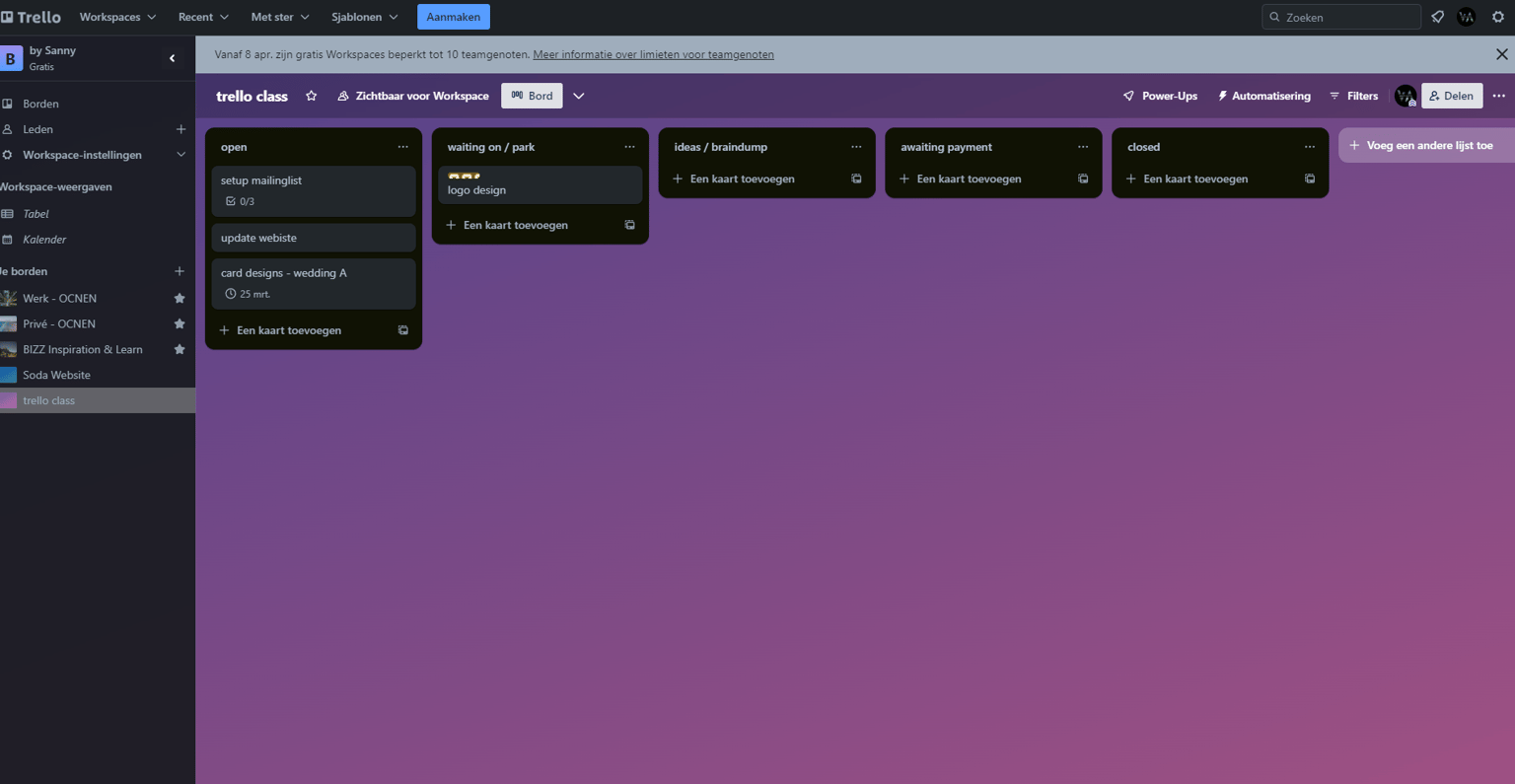Open account avatar in top bar
Screen dimensions: 1515x784
click(x=1467, y=17)
